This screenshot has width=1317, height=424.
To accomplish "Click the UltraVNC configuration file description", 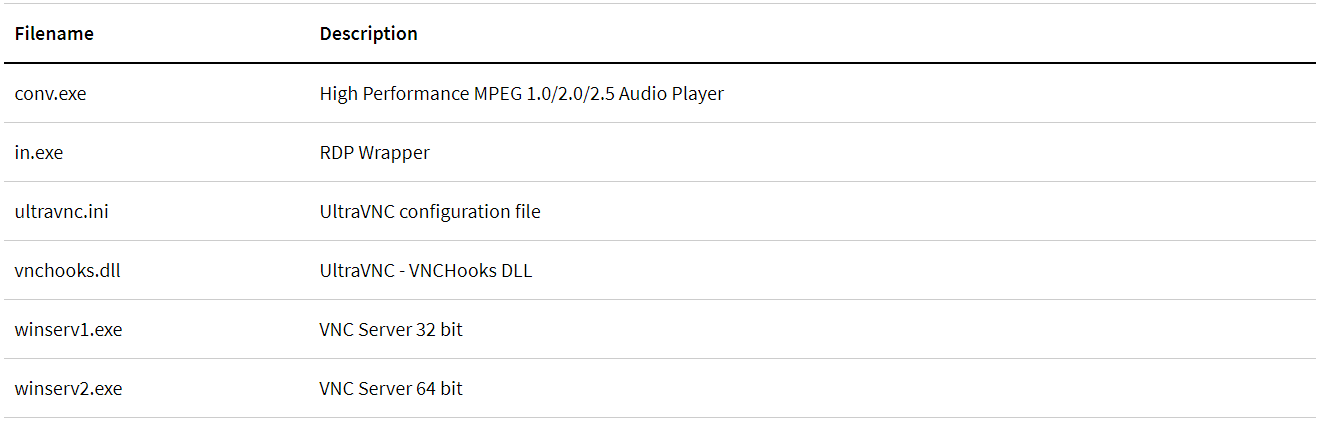I will click(430, 212).
